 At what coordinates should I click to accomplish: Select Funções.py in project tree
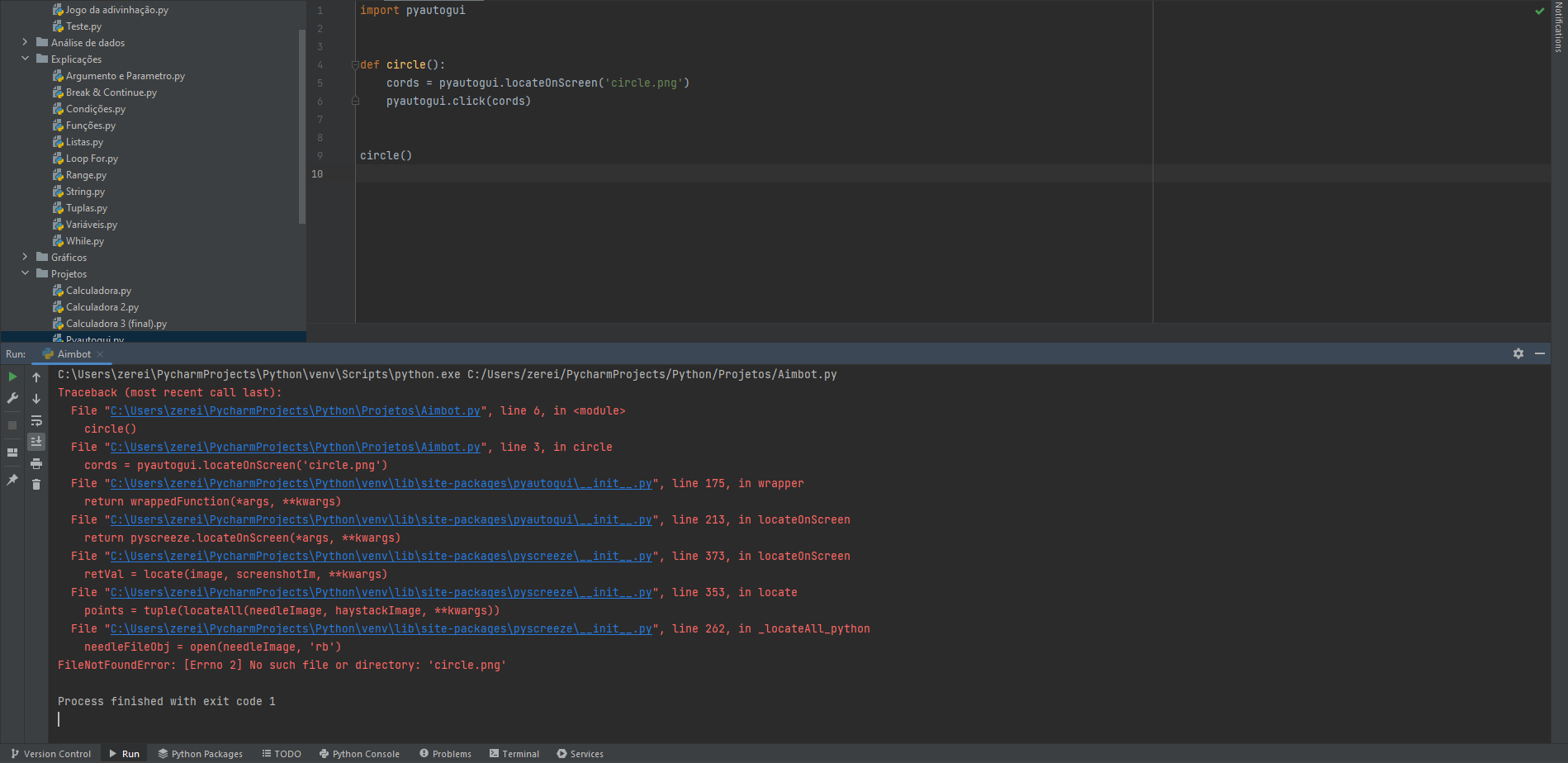click(90, 126)
